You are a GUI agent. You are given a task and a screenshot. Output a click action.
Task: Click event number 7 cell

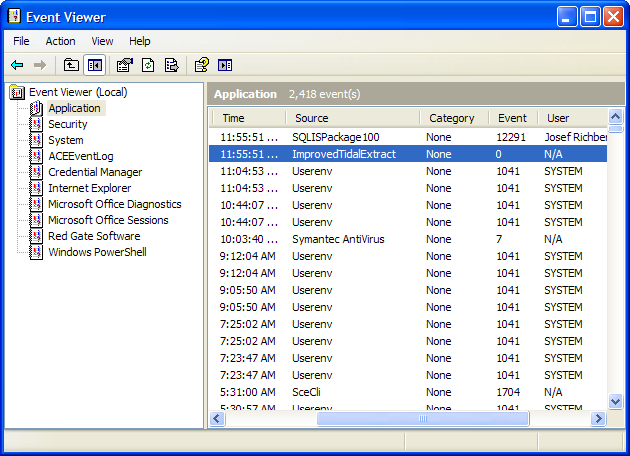[x=499, y=239]
